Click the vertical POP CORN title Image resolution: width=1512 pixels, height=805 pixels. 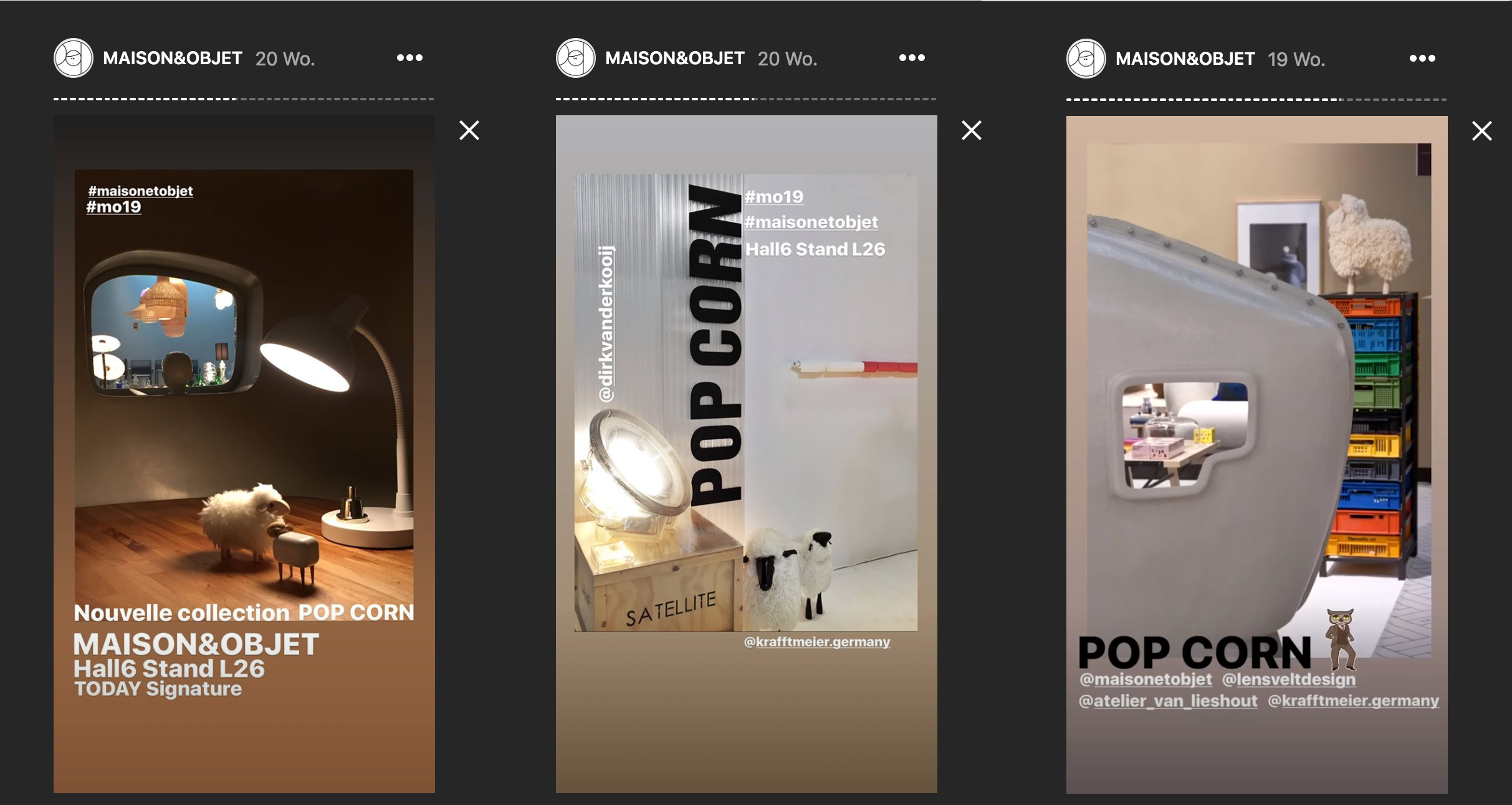click(x=716, y=344)
